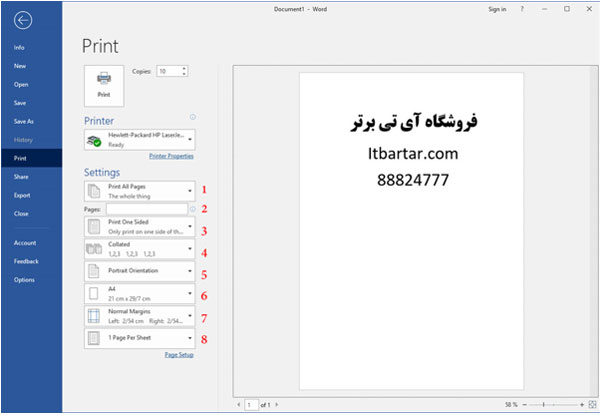Screen dimensions: 600x415
Task: Click the Copies number field
Action: pyautogui.click(x=168, y=71)
